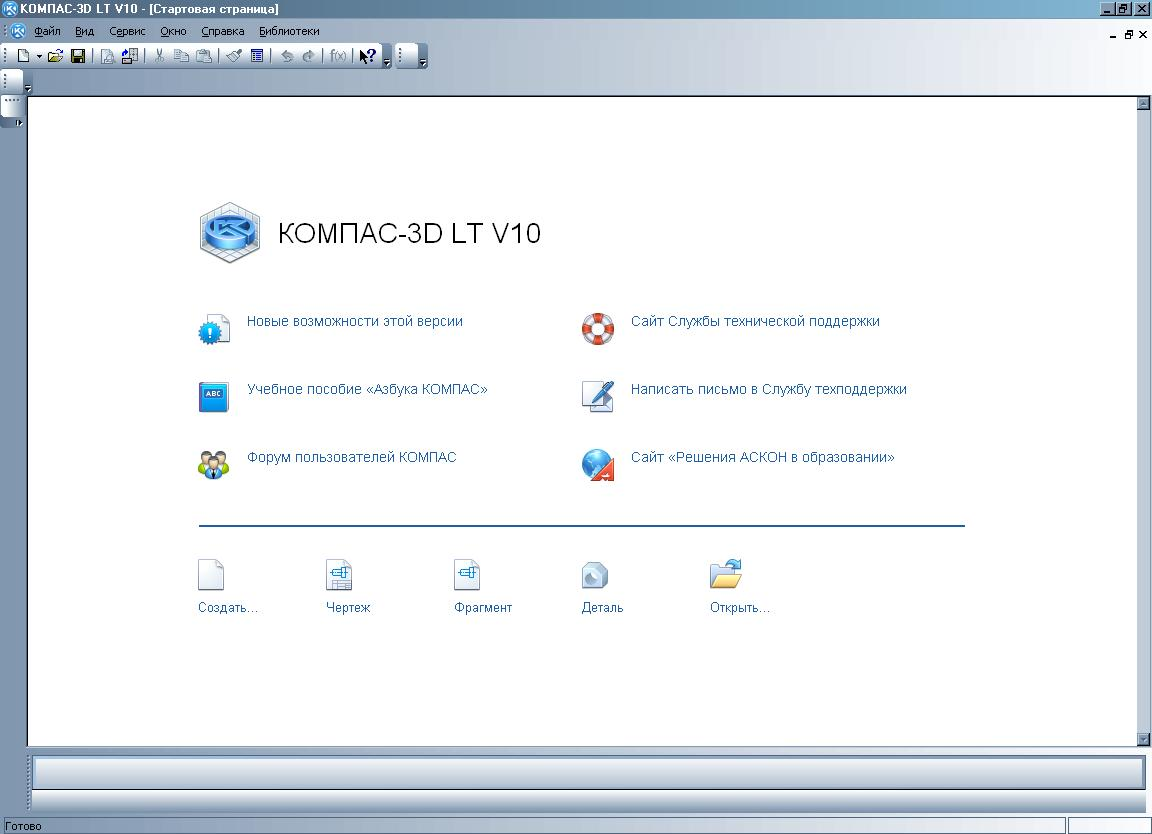The height and width of the screenshot is (834, 1152).
Task: Select the copy properties brush icon
Action: [x=234, y=56]
